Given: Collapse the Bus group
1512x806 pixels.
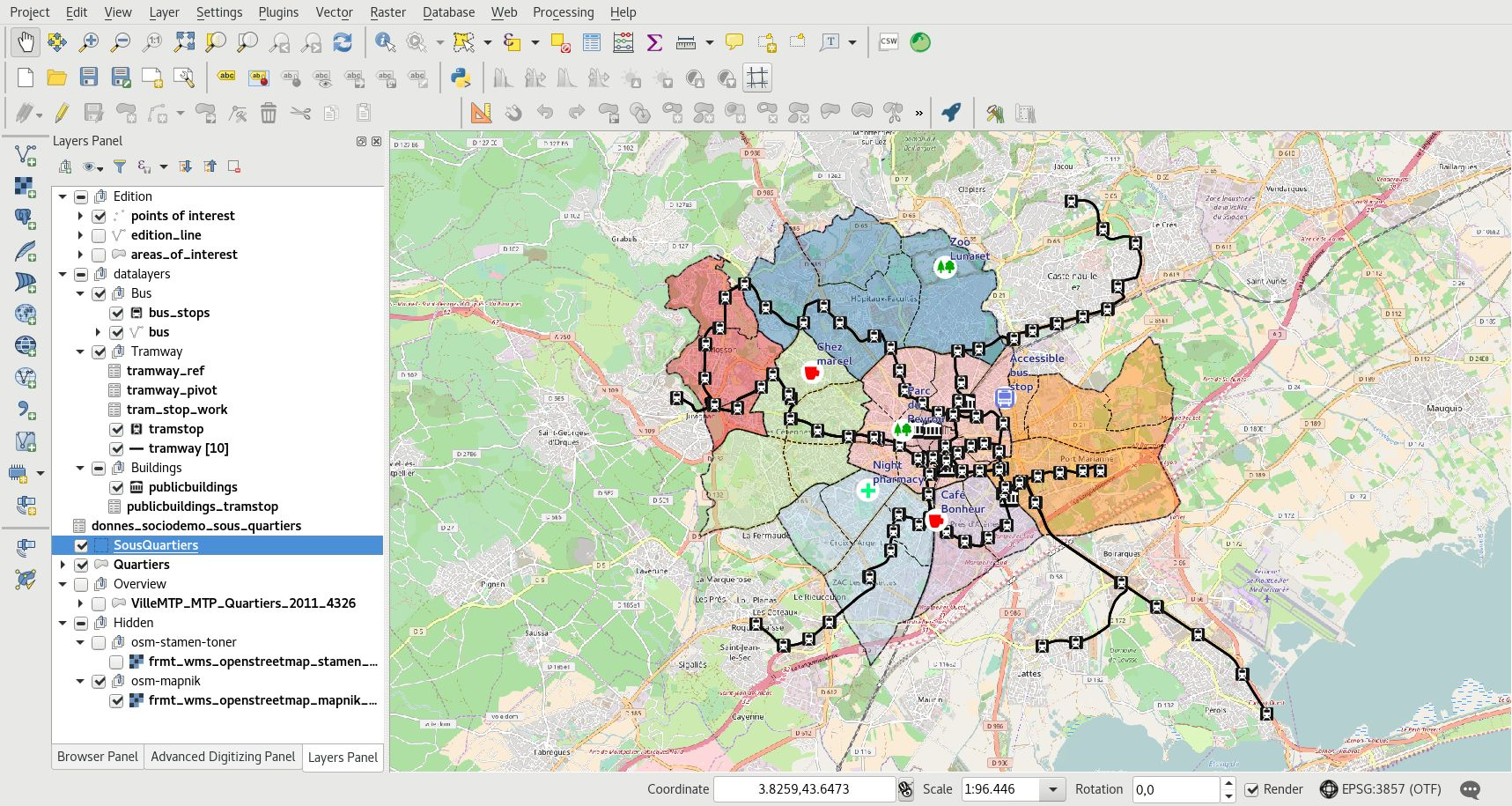Looking at the screenshot, I should 80,293.
